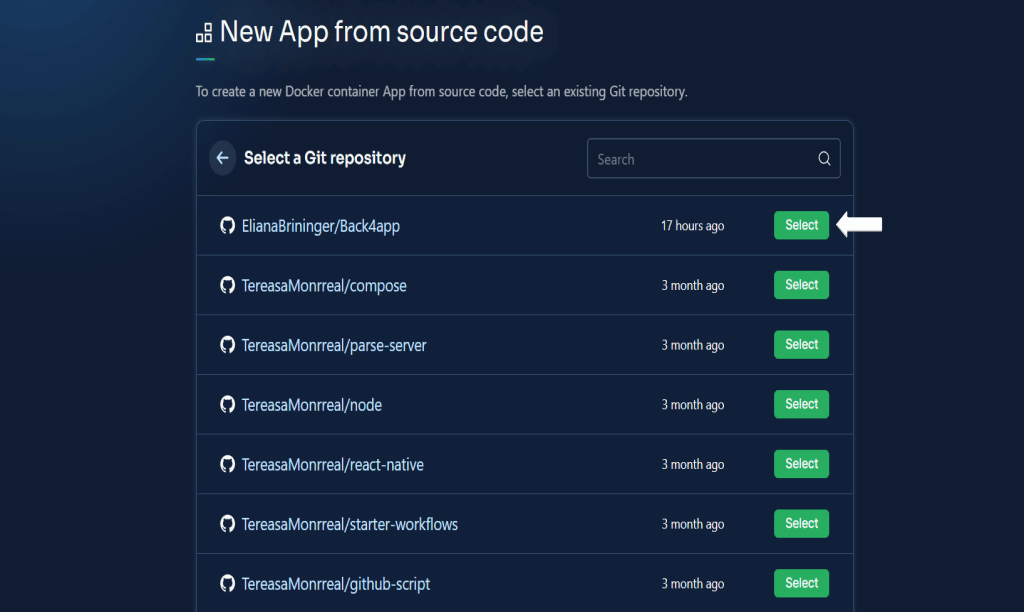
Task: Click '3 month ago' in the react-native row
Action: click(692, 464)
